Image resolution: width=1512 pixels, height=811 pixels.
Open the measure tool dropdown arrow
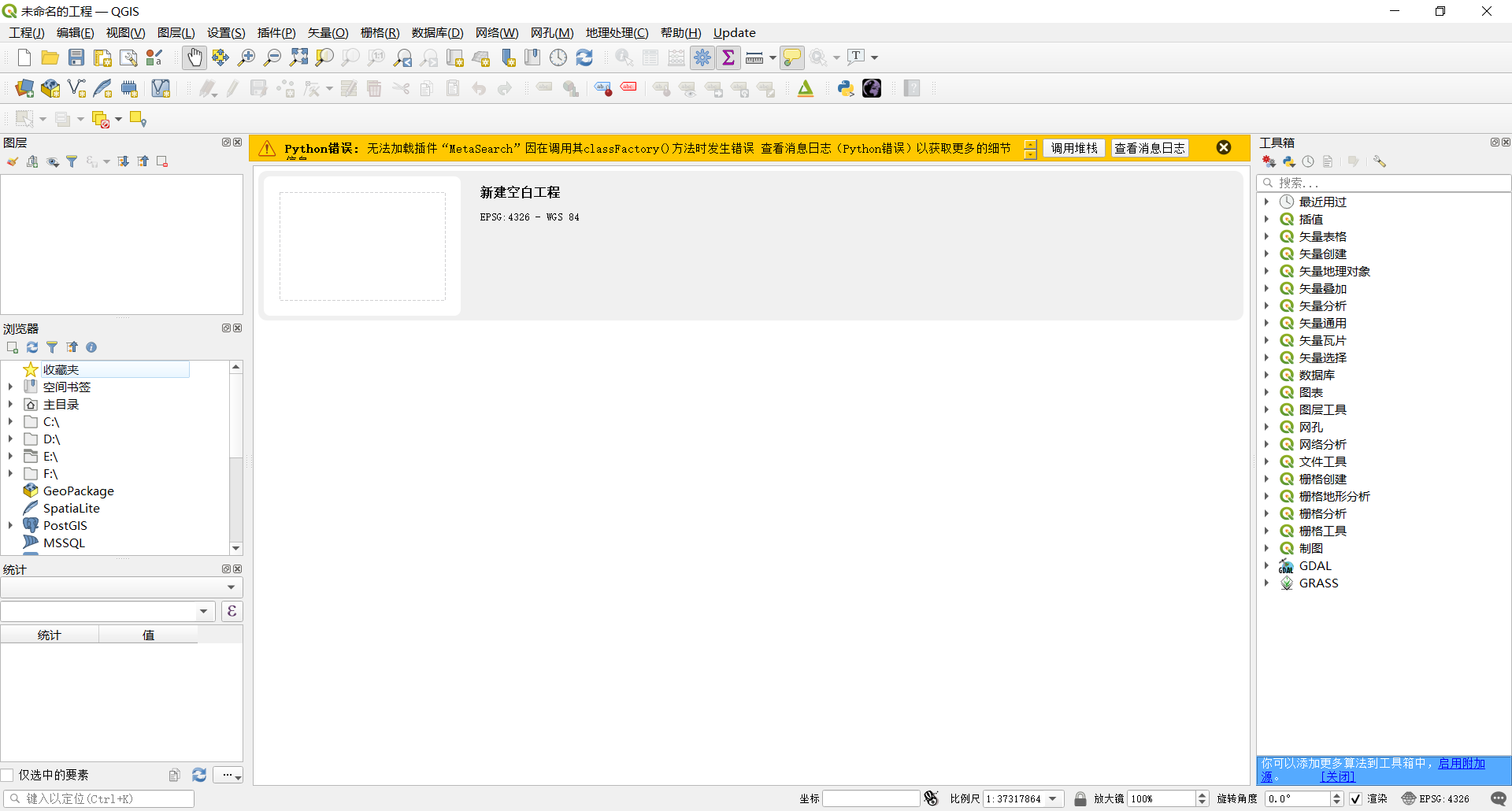(773, 57)
